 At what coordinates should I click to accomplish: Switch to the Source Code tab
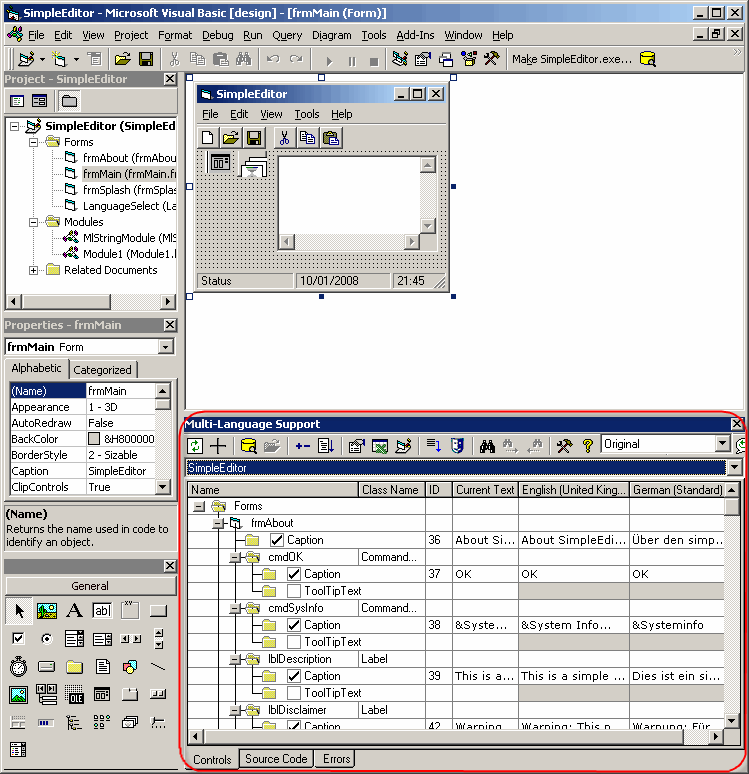tap(276, 759)
